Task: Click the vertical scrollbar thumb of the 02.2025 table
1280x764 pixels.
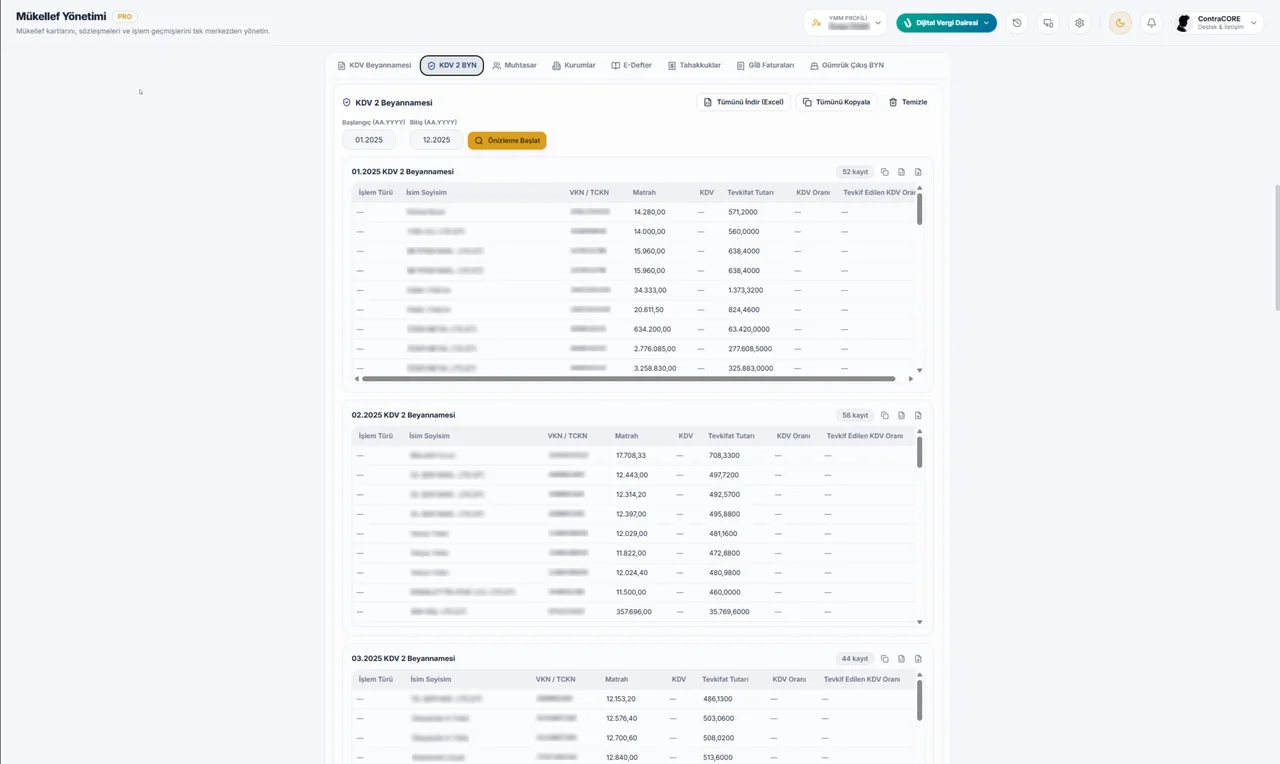Action: [x=919, y=451]
